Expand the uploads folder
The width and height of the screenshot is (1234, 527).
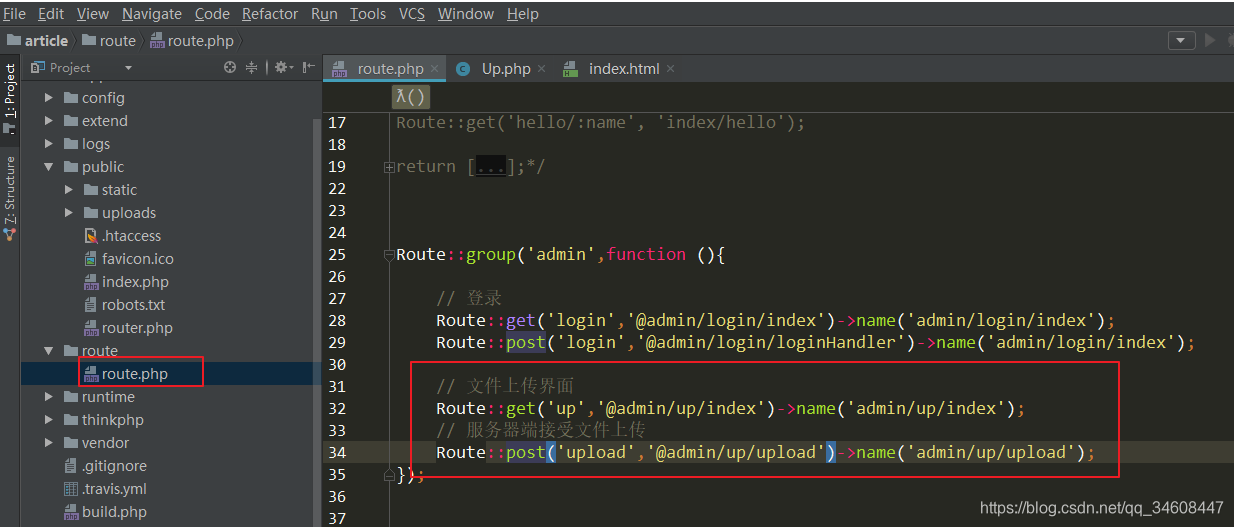coord(68,213)
